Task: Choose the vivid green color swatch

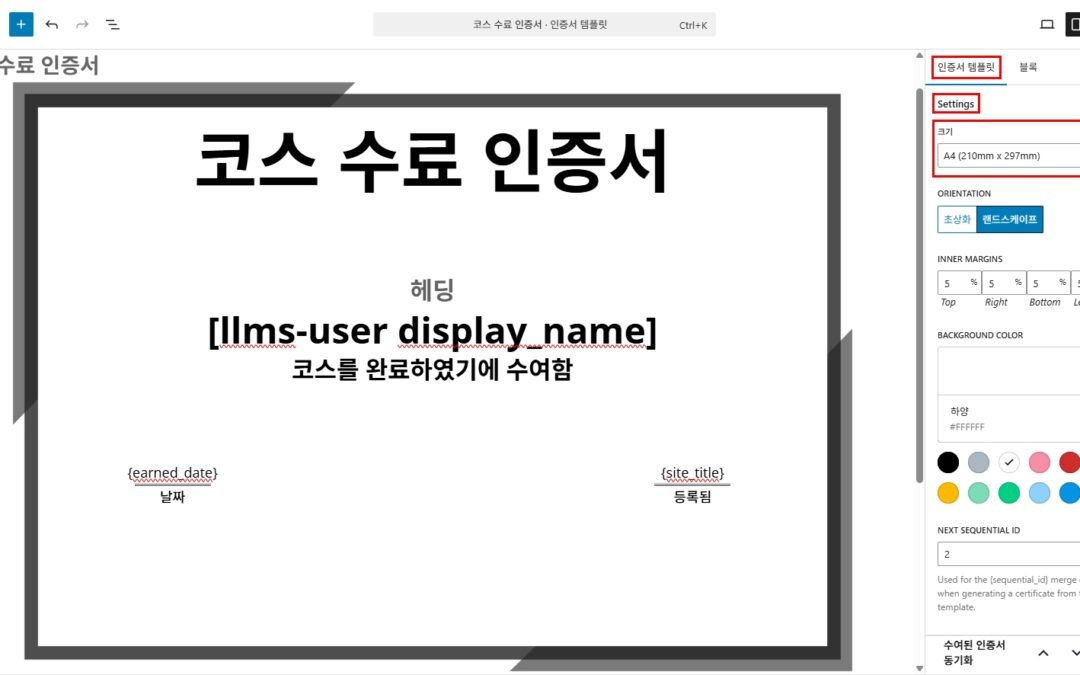Action: pyautogui.click(x=1009, y=492)
